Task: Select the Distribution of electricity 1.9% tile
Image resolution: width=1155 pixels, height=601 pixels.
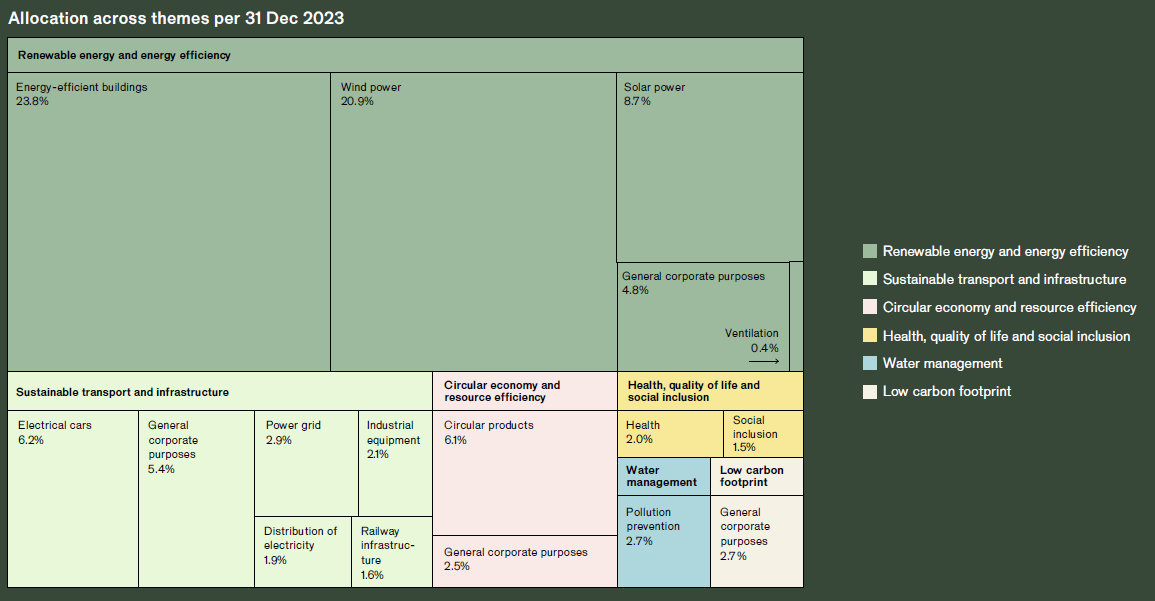Action: pos(302,552)
